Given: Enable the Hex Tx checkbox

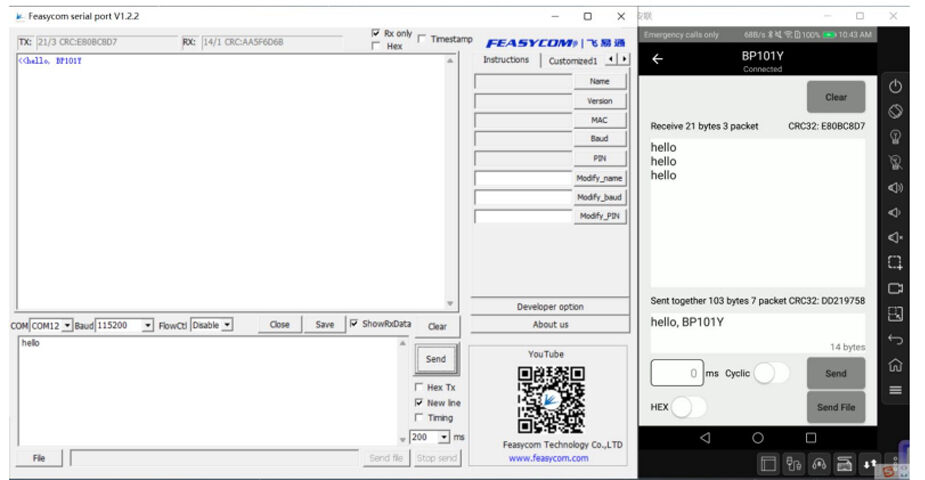Looking at the screenshot, I should click(x=419, y=387).
